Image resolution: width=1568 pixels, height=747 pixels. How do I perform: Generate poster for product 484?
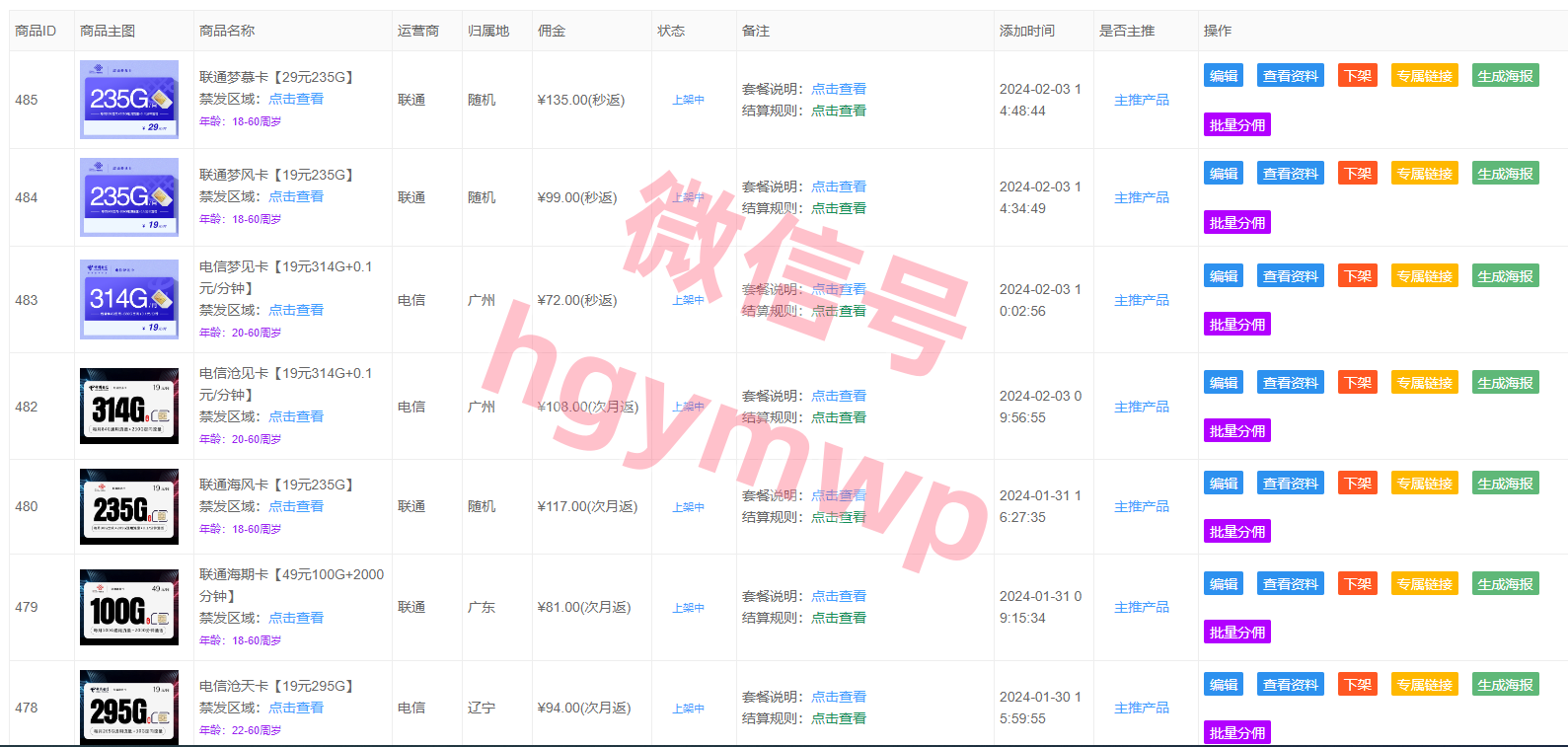[x=1506, y=174]
